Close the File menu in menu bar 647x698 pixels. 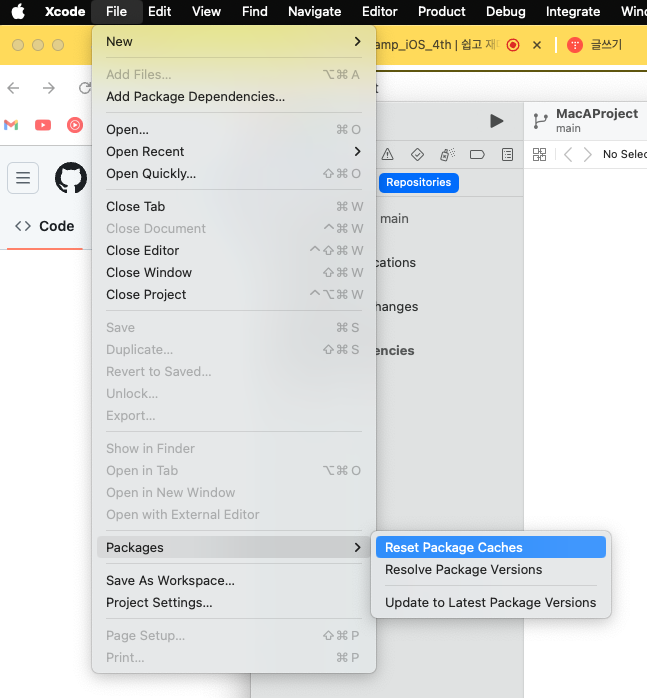click(x=116, y=12)
